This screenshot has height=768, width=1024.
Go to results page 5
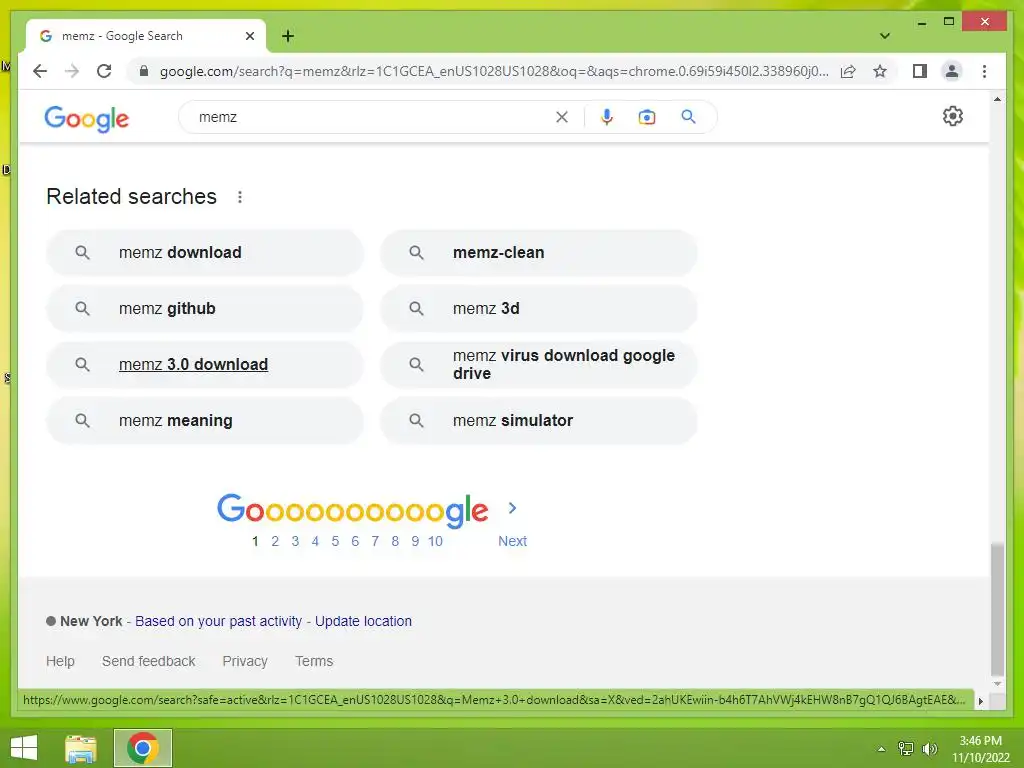(x=335, y=541)
